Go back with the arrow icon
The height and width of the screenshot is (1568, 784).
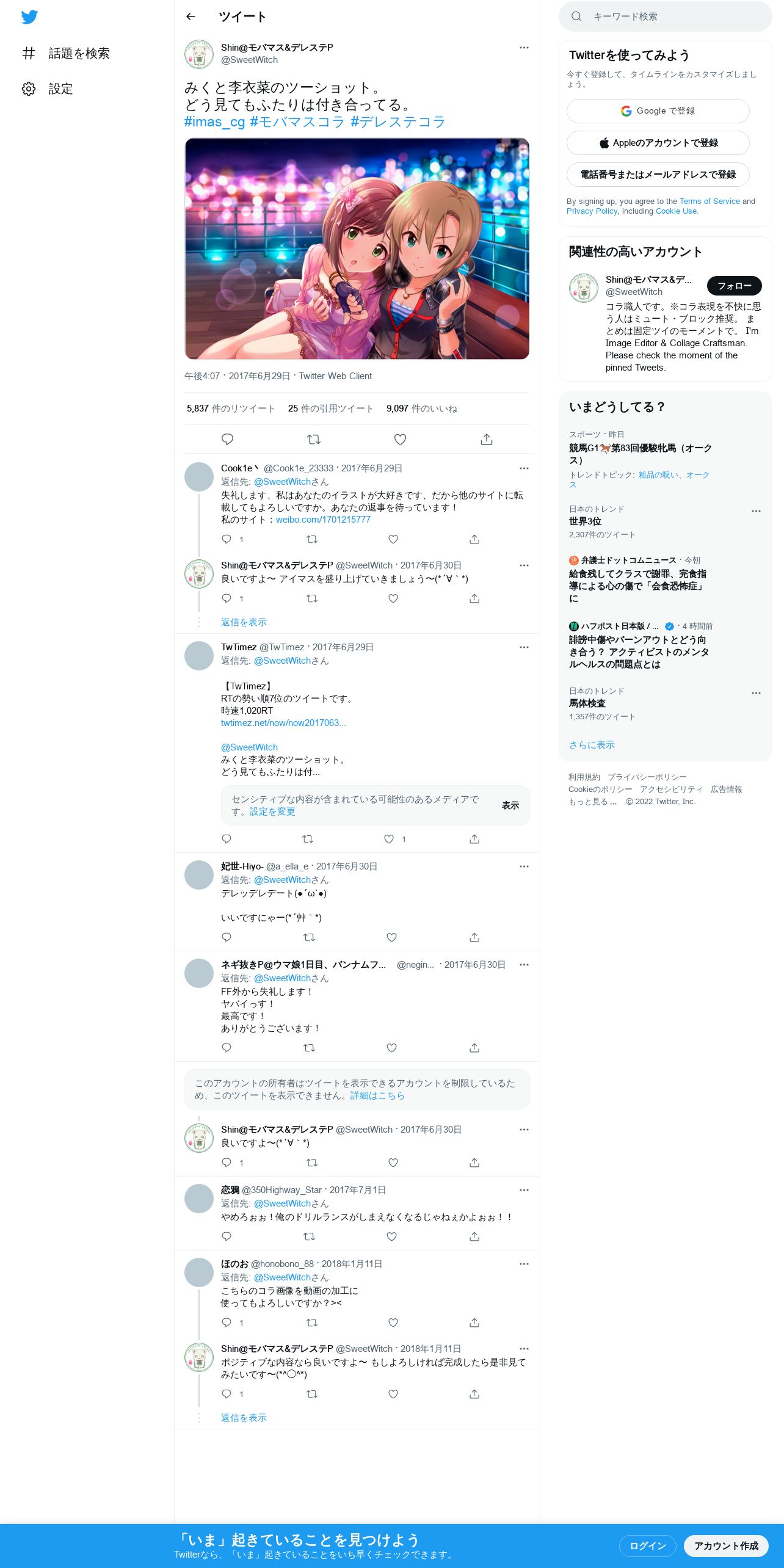[191, 16]
